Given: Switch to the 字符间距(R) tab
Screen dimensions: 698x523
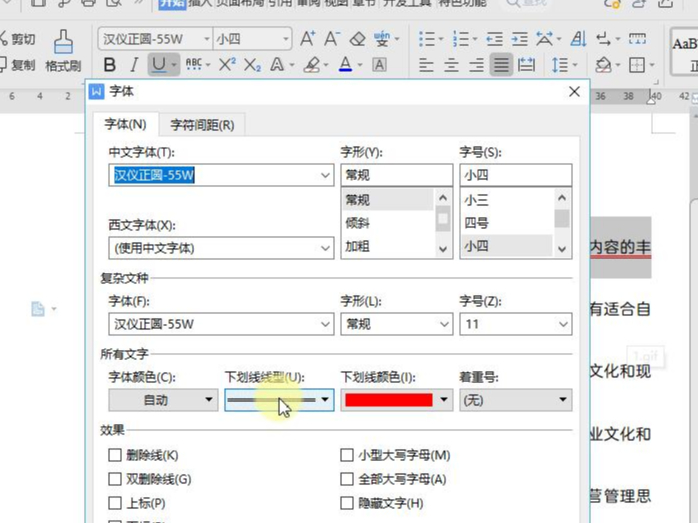Looking at the screenshot, I should pyautogui.click(x=202, y=125).
